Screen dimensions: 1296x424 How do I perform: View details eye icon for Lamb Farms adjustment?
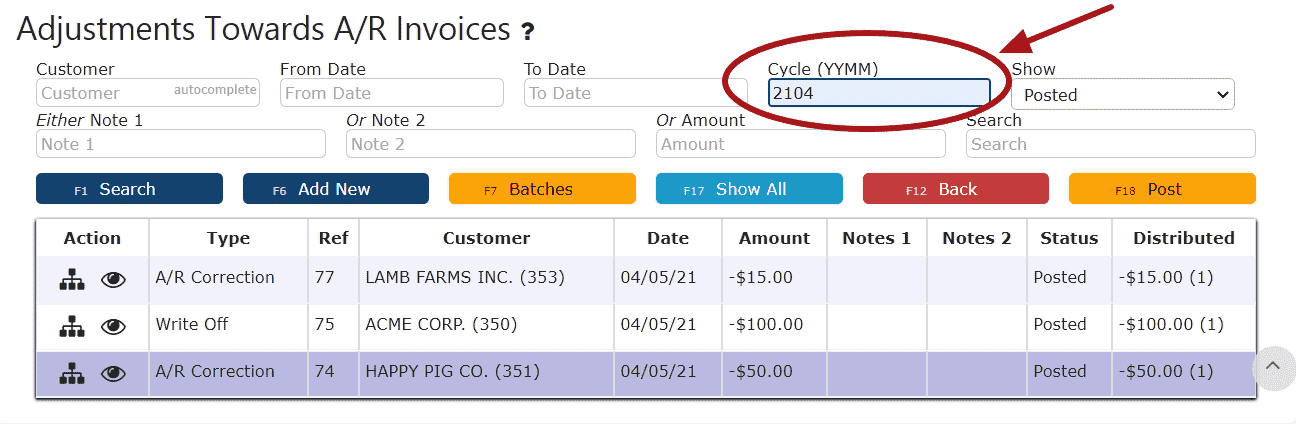tap(114, 280)
